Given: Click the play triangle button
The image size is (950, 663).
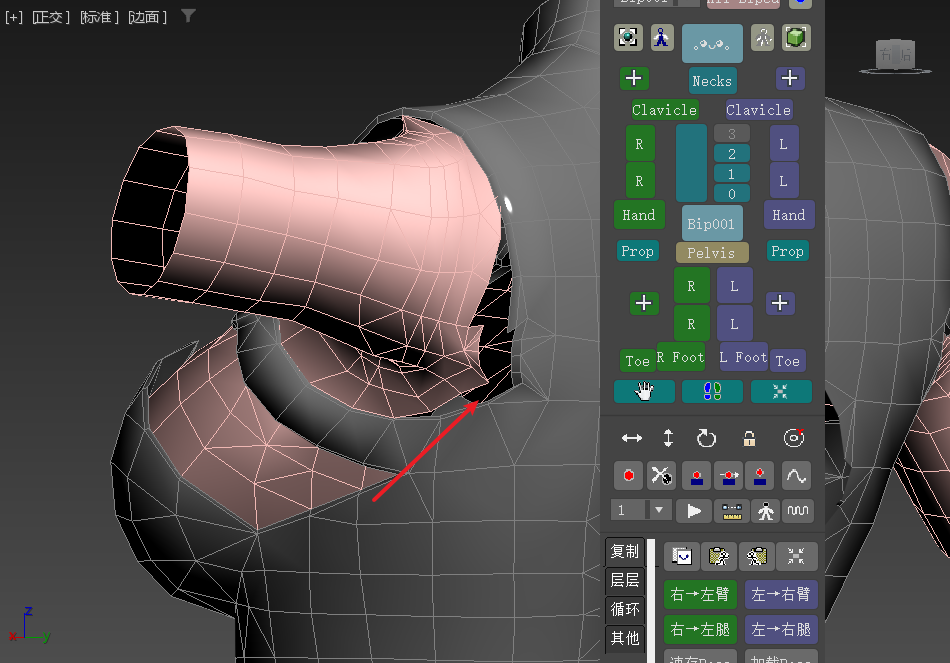Looking at the screenshot, I should pos(694,511).
